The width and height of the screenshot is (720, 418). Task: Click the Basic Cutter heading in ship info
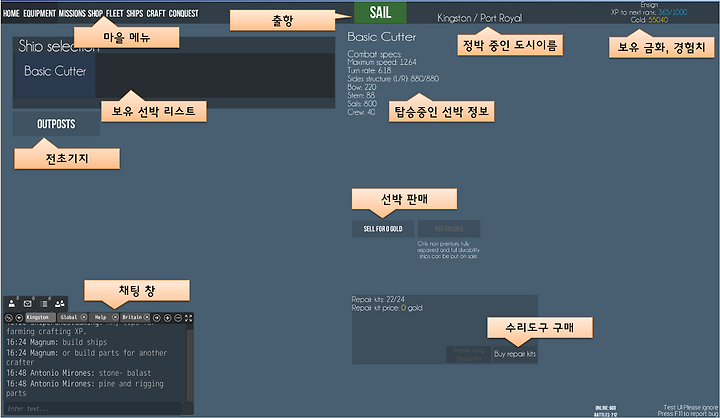pyautogui.click(x=382, y=37)
